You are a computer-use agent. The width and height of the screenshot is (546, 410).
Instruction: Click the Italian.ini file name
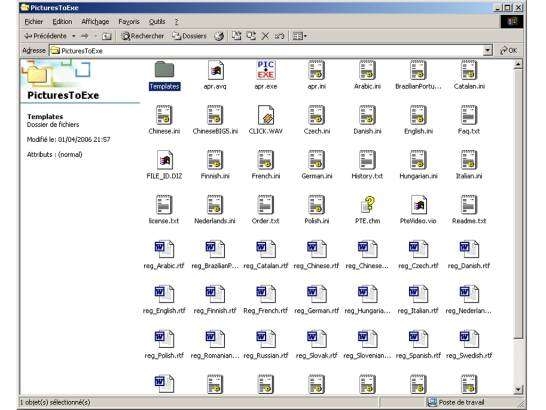[469, 176]
